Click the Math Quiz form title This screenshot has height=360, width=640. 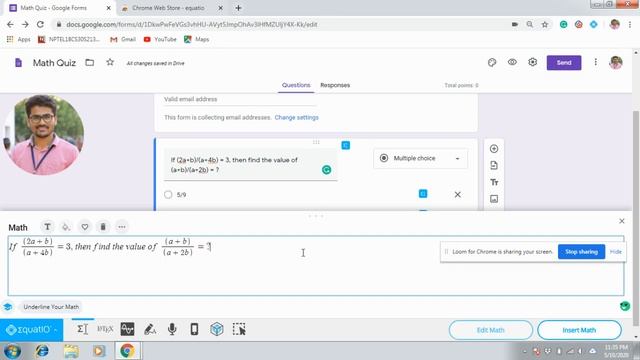click(54, 63)
